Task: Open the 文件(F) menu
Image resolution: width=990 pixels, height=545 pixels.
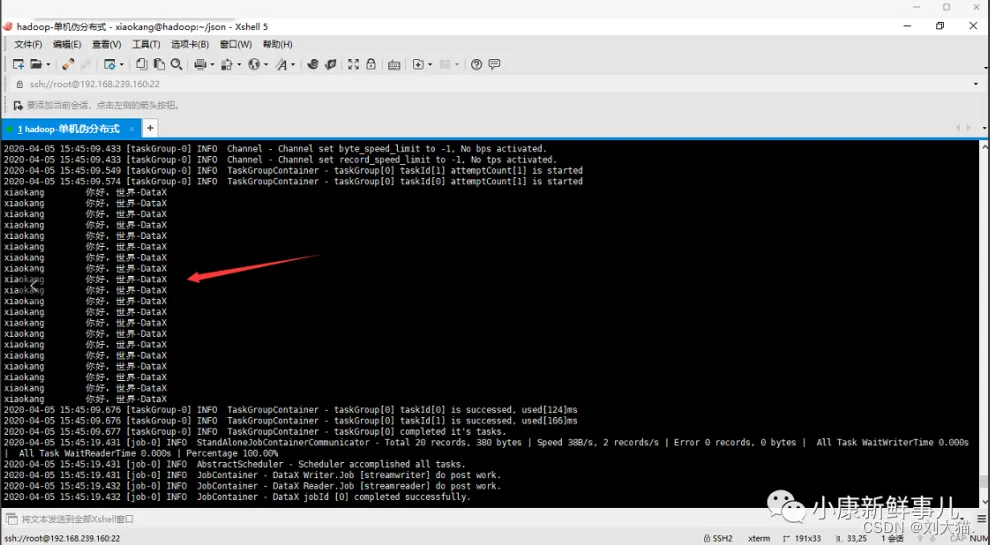Action: pyautogui.click(x=28, y=44)
